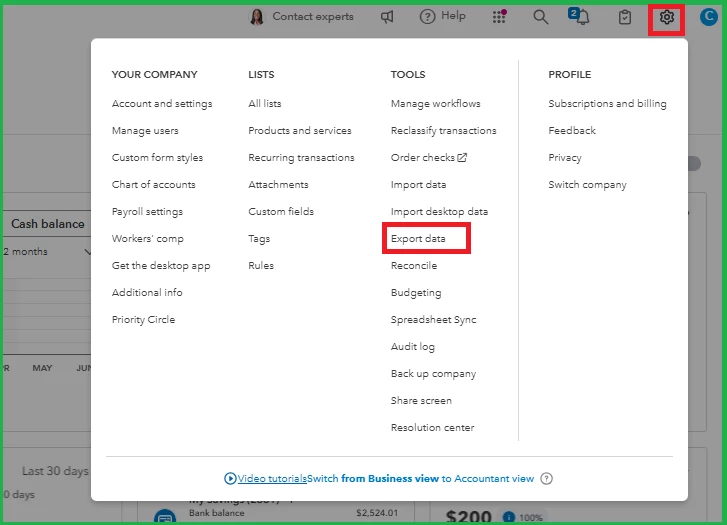
Task: Open Order checks external link
Action: (x=429, y=158)
